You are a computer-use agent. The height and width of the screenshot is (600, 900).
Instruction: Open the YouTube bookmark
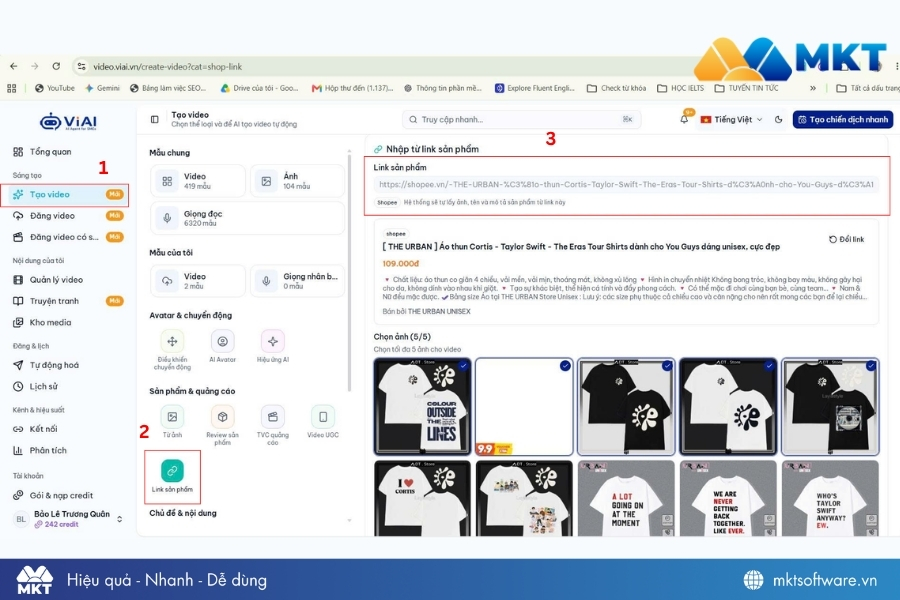click(55, 88)
